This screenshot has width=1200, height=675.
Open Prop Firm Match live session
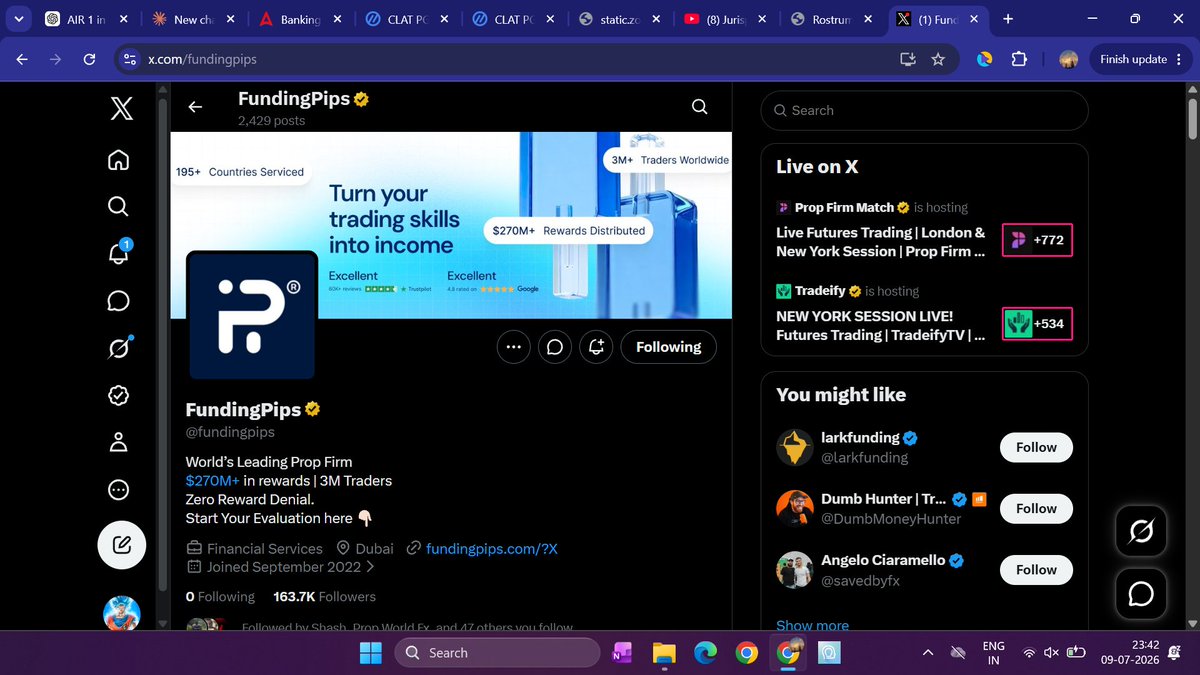pos(880,242)
